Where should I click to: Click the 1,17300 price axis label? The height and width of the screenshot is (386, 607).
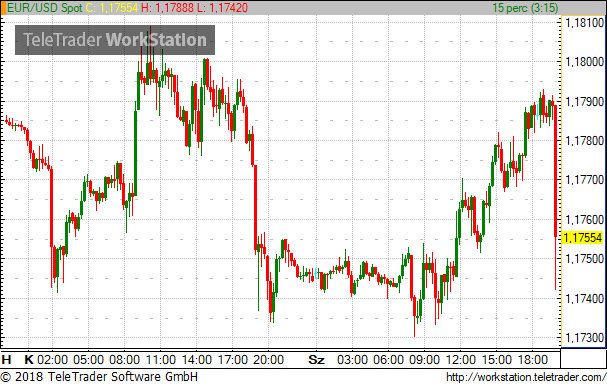point(585,338)
